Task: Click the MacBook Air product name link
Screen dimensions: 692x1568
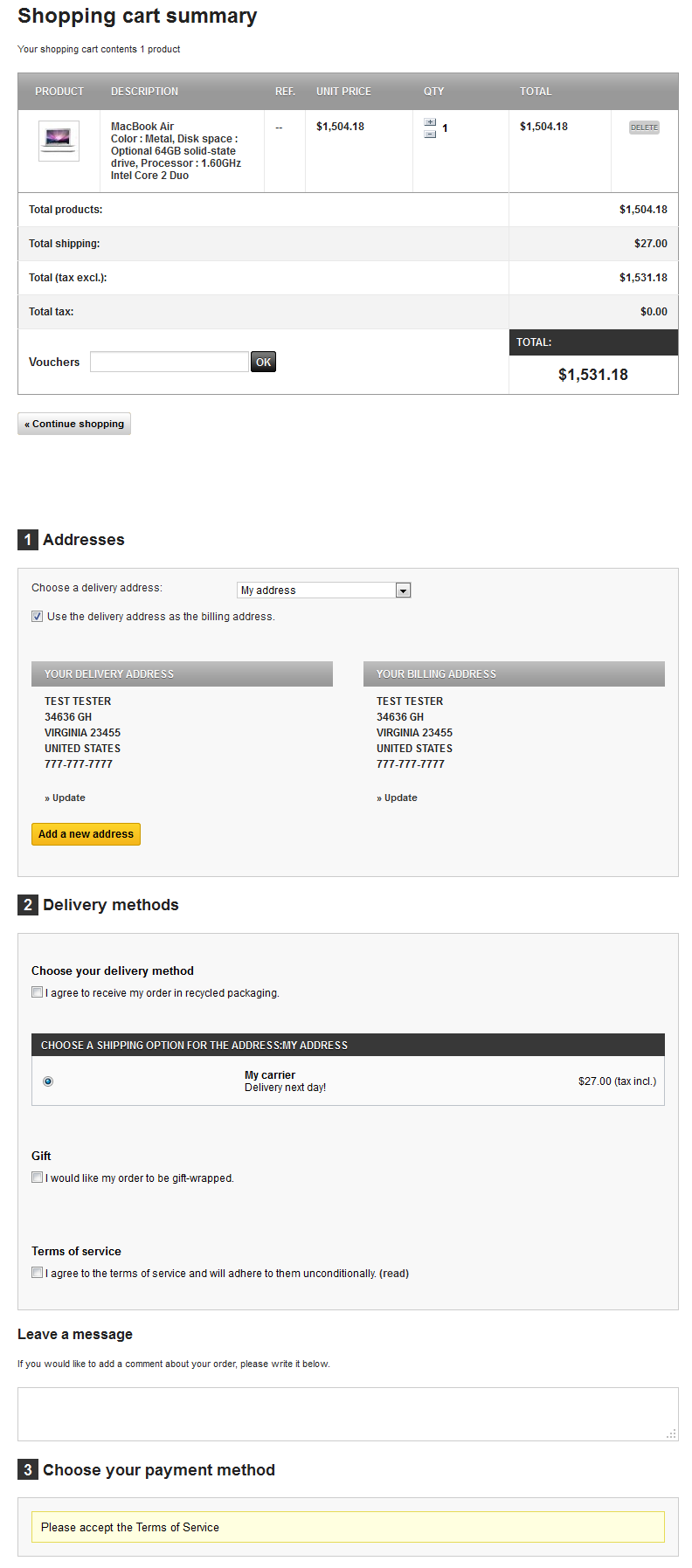Action: 142,127
